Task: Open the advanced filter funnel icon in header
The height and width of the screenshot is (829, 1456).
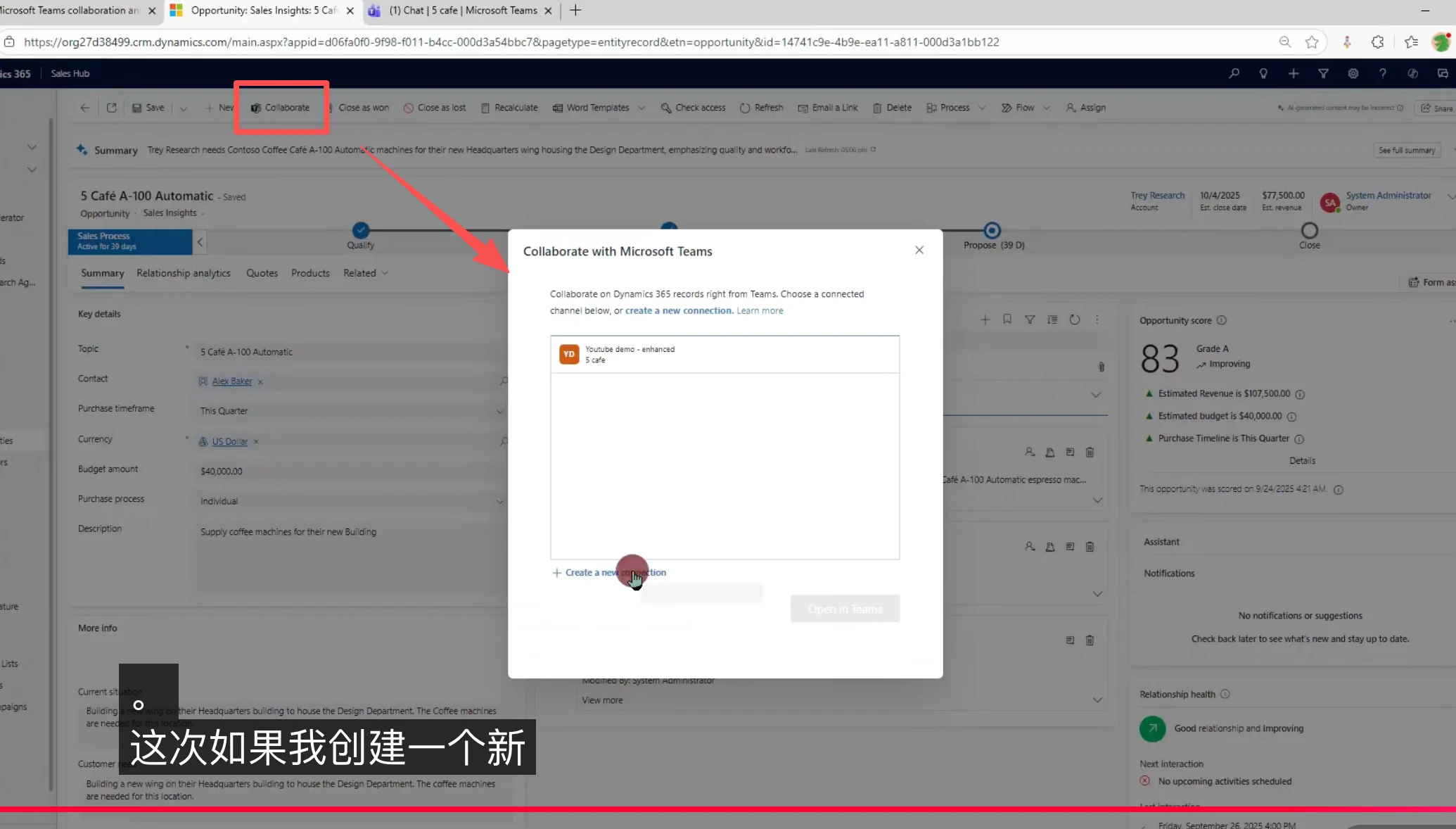Action: click(1323, 73)
